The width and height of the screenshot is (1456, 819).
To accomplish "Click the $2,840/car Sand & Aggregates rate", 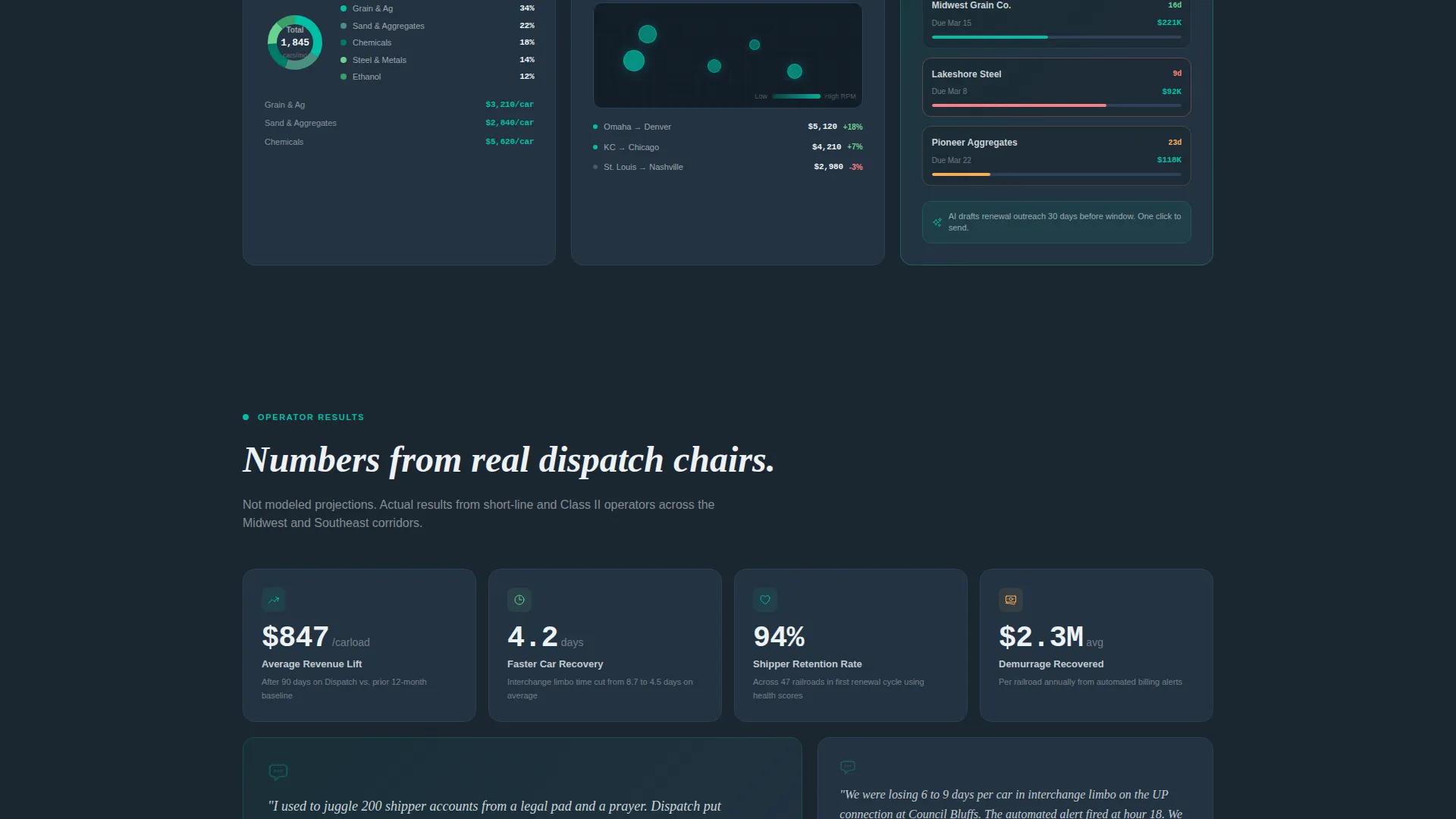I will click(510, 123).
